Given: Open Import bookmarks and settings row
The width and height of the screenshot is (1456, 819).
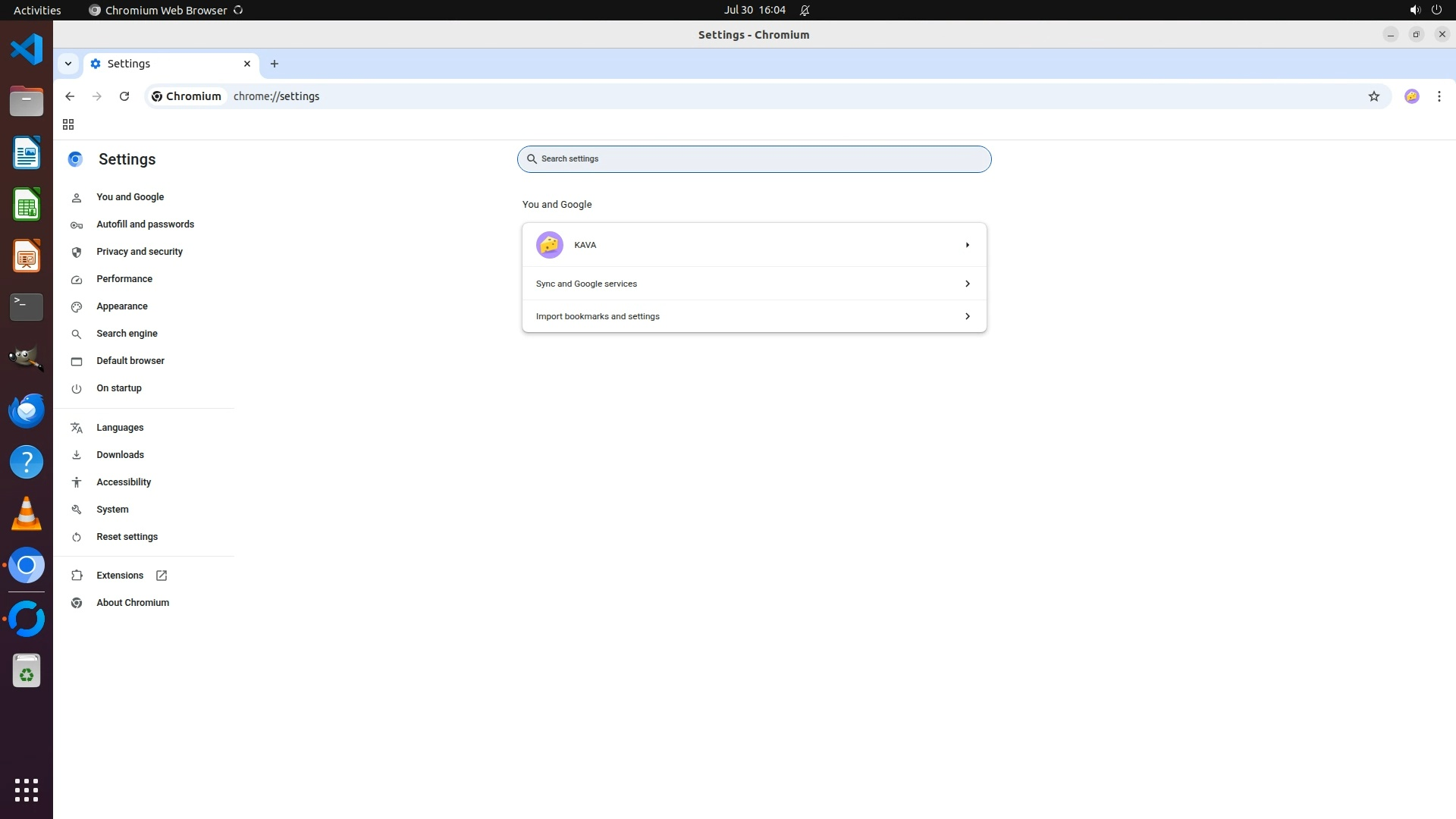Looking at the screenshot, I should point(754,316).
